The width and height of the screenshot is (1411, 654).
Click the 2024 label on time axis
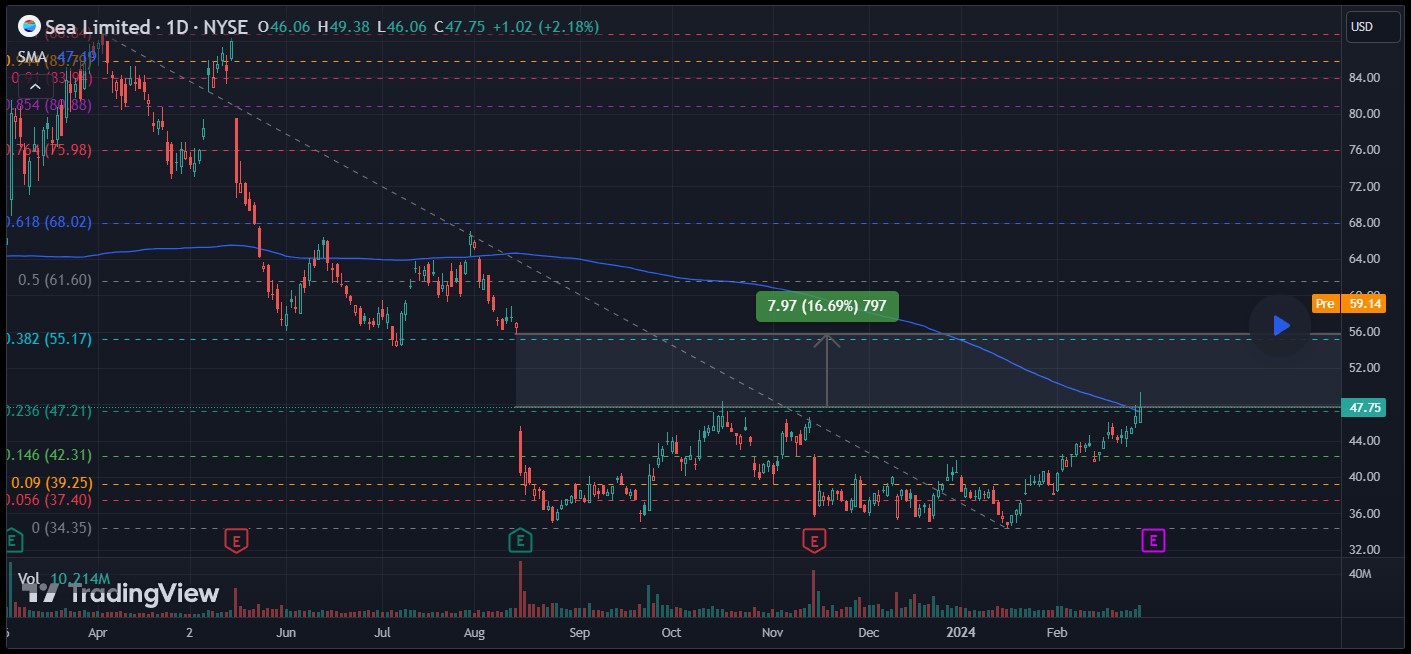coord(961,632)
